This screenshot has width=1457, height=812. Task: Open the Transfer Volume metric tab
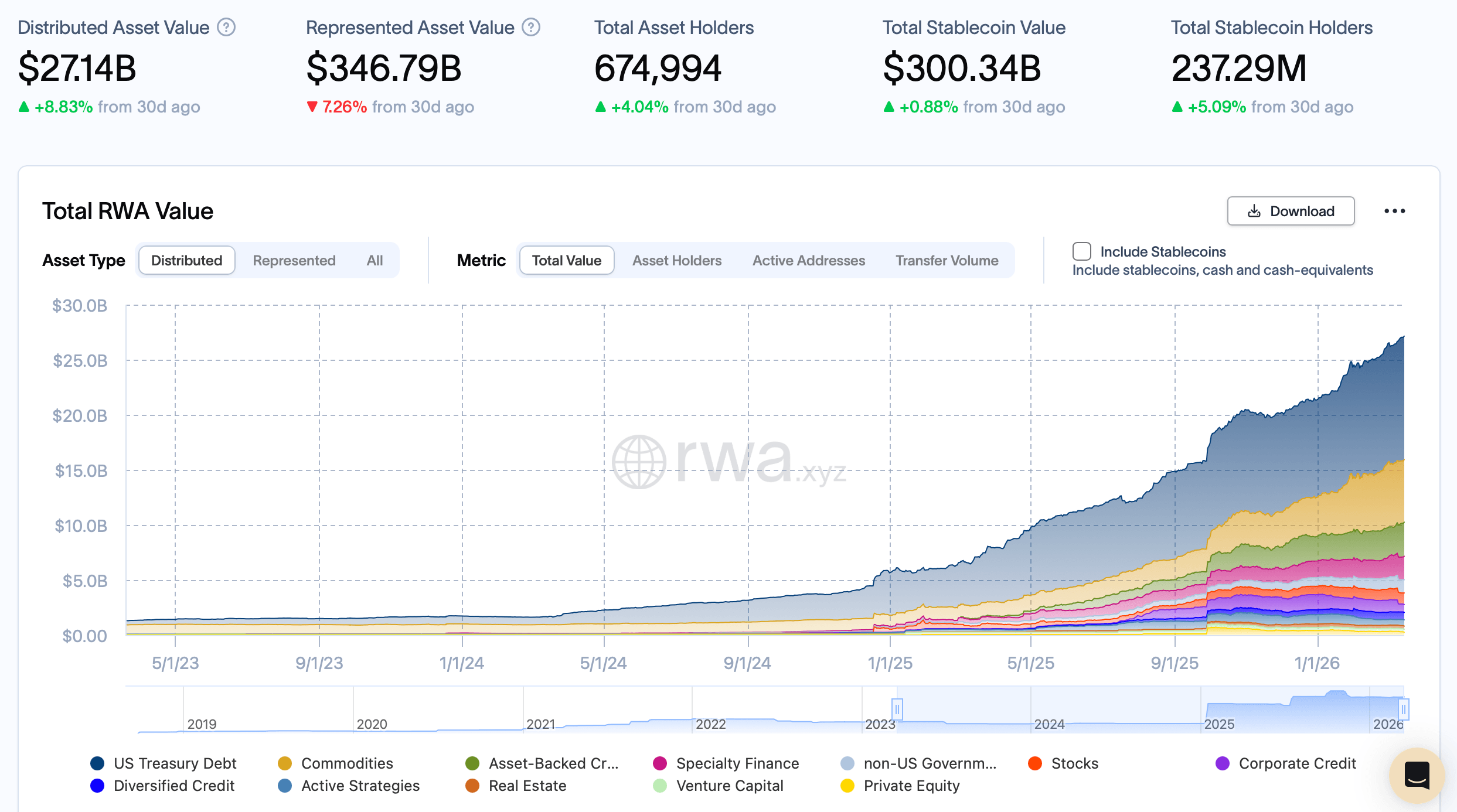coord(947,260)
